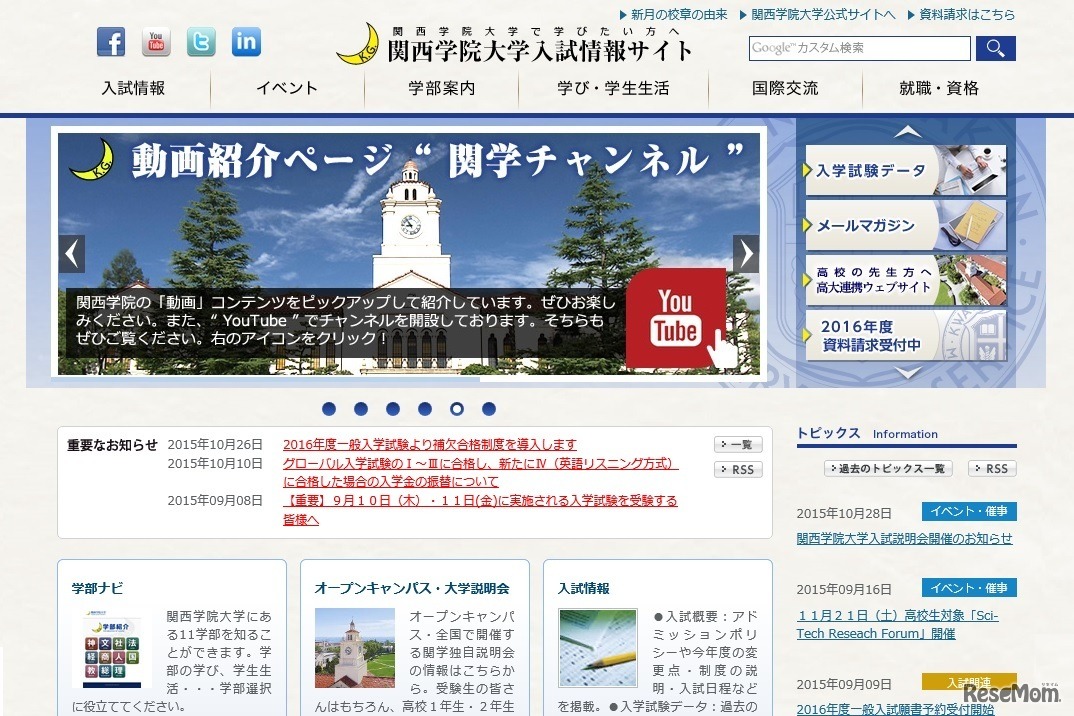Click the RSS icon beside 重要なお知らせ
Screen dimensions: 1074x716
pos(738,469)
